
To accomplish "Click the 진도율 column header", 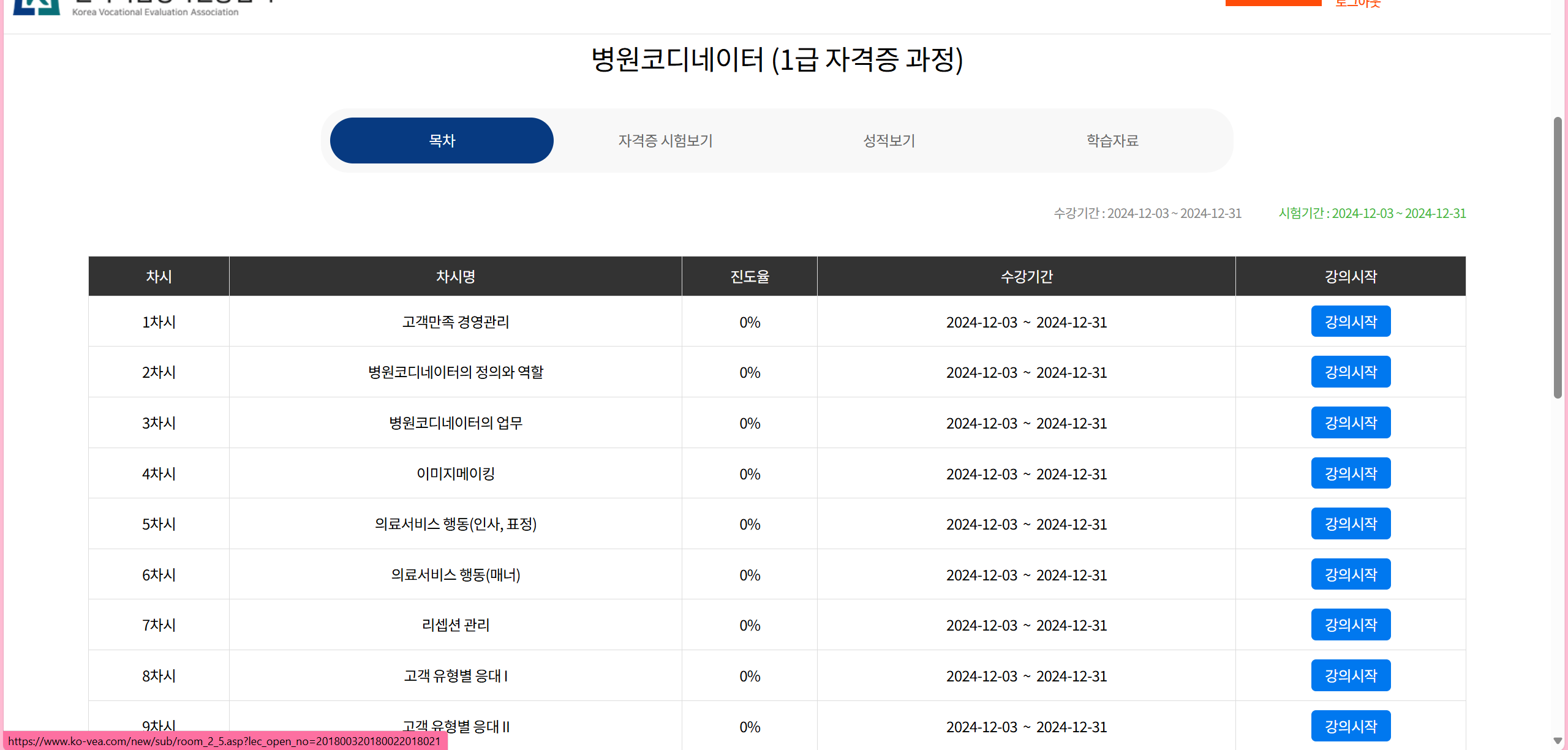I will [749, 277].
